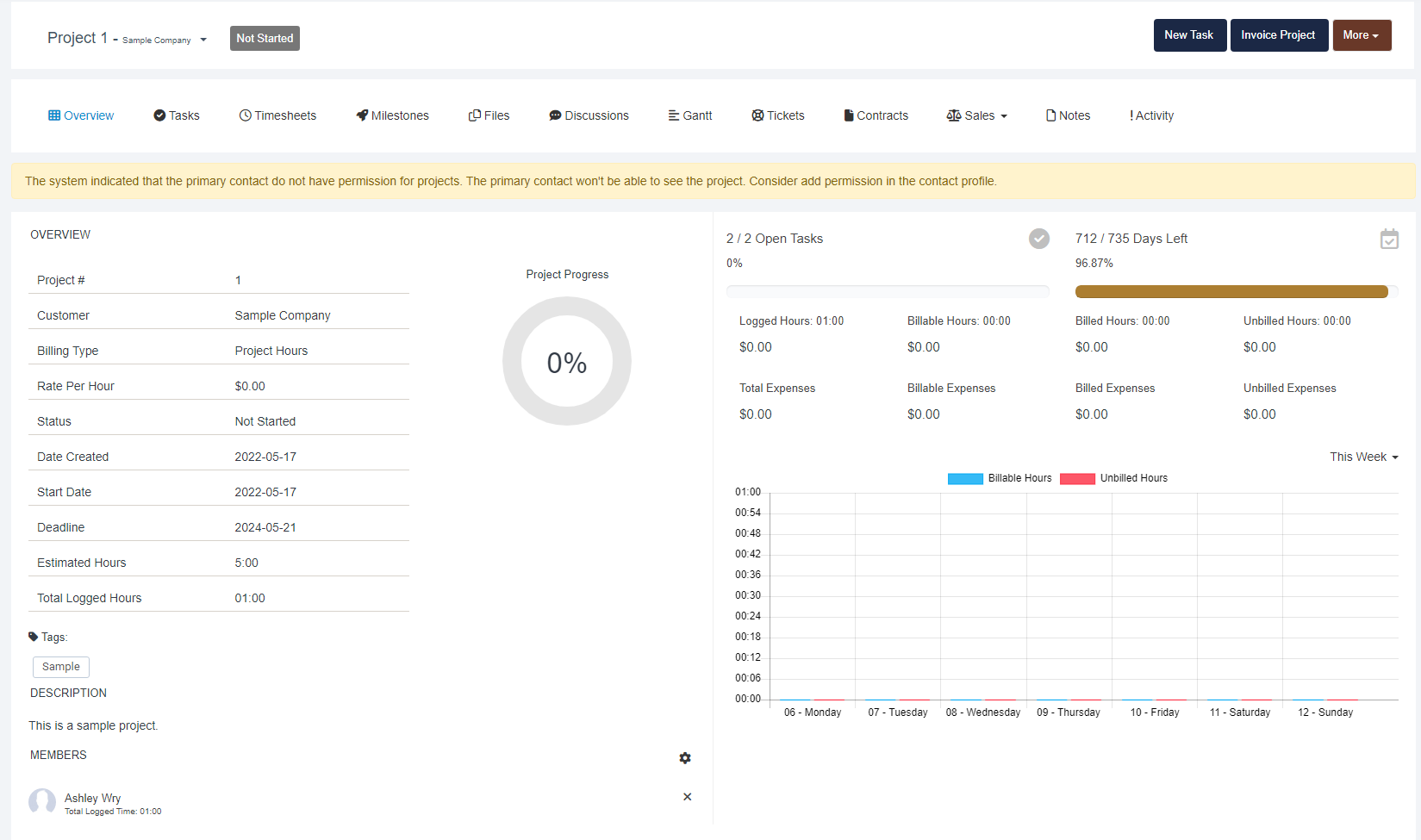Open the Milestones tab
The height and width of the screenshot is (840, 1421).
click(x=392, y=115)
